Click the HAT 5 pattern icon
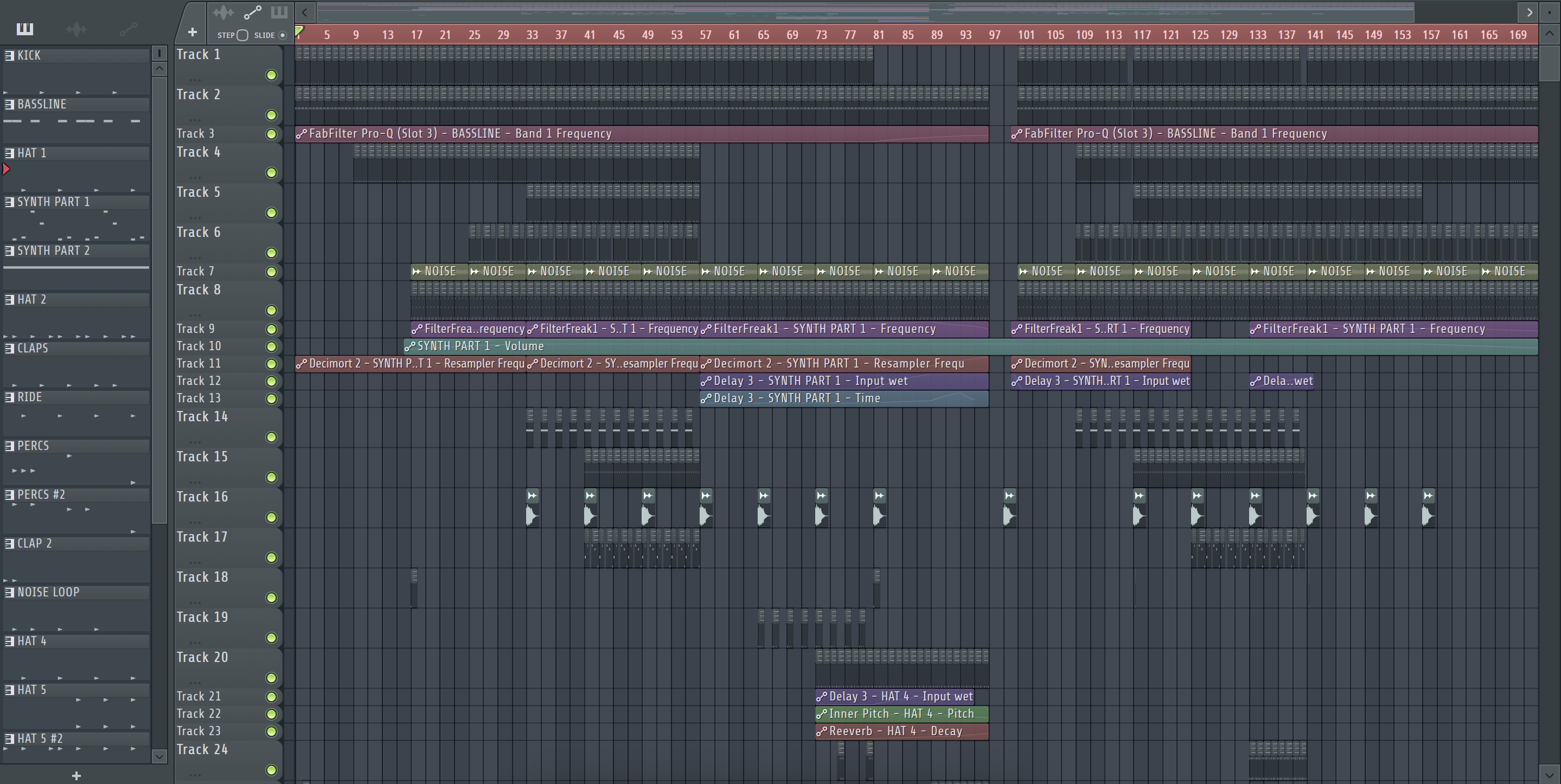Viewport: 1561px width, 784px height. click(x=10, y=690)
